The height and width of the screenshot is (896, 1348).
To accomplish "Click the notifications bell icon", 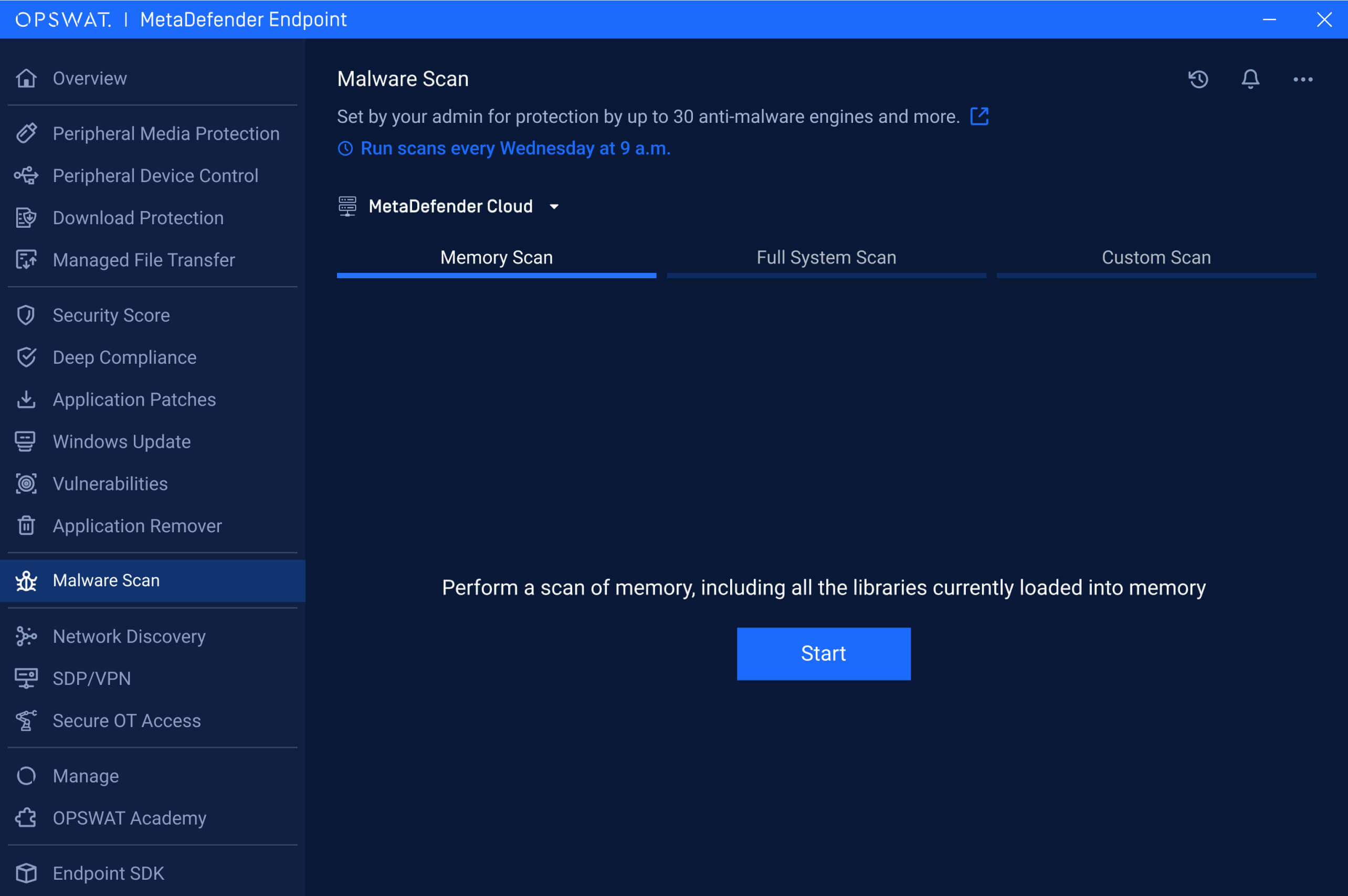I will click(1250, 79).
